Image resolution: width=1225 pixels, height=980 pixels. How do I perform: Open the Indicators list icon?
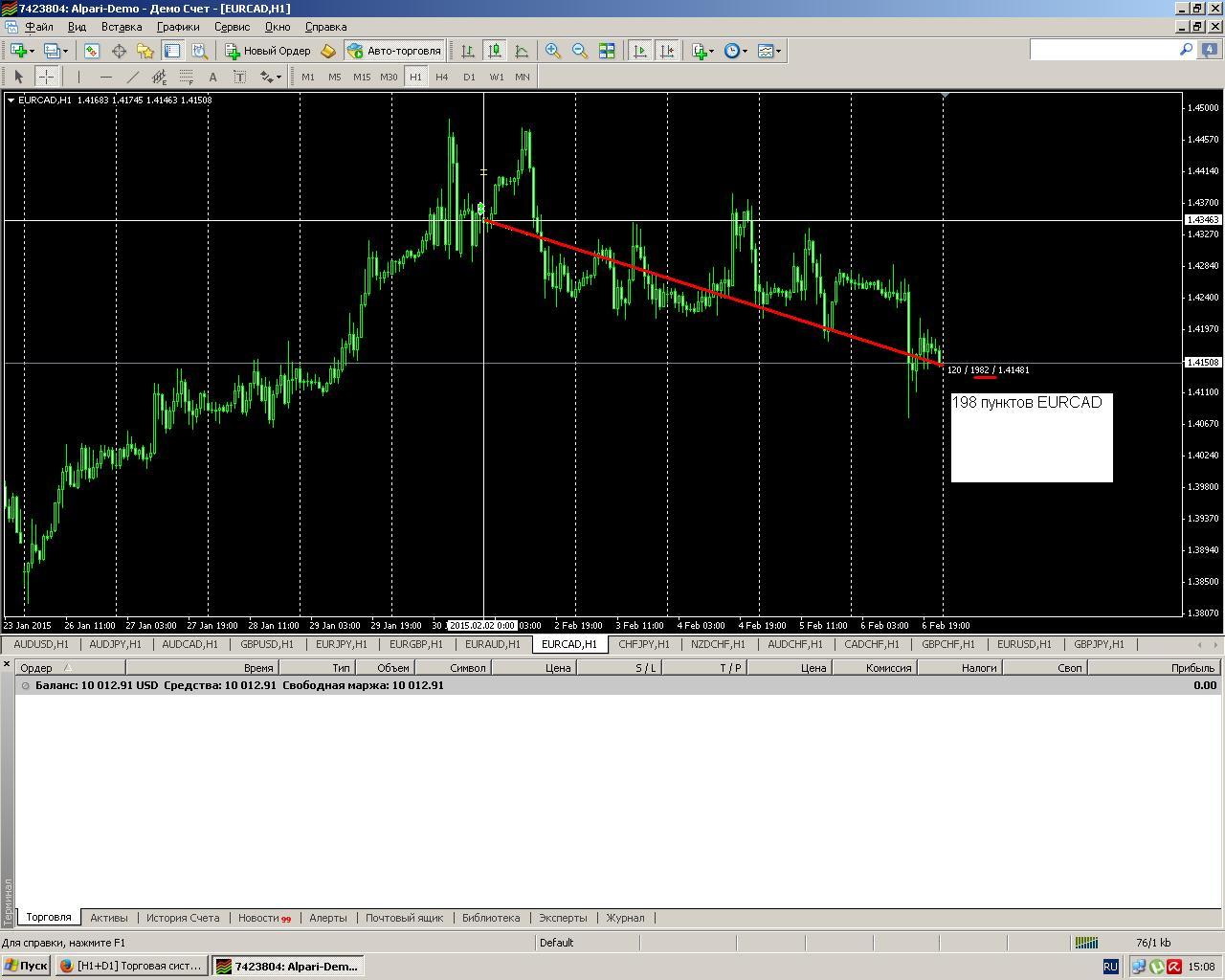pos(699,51)
